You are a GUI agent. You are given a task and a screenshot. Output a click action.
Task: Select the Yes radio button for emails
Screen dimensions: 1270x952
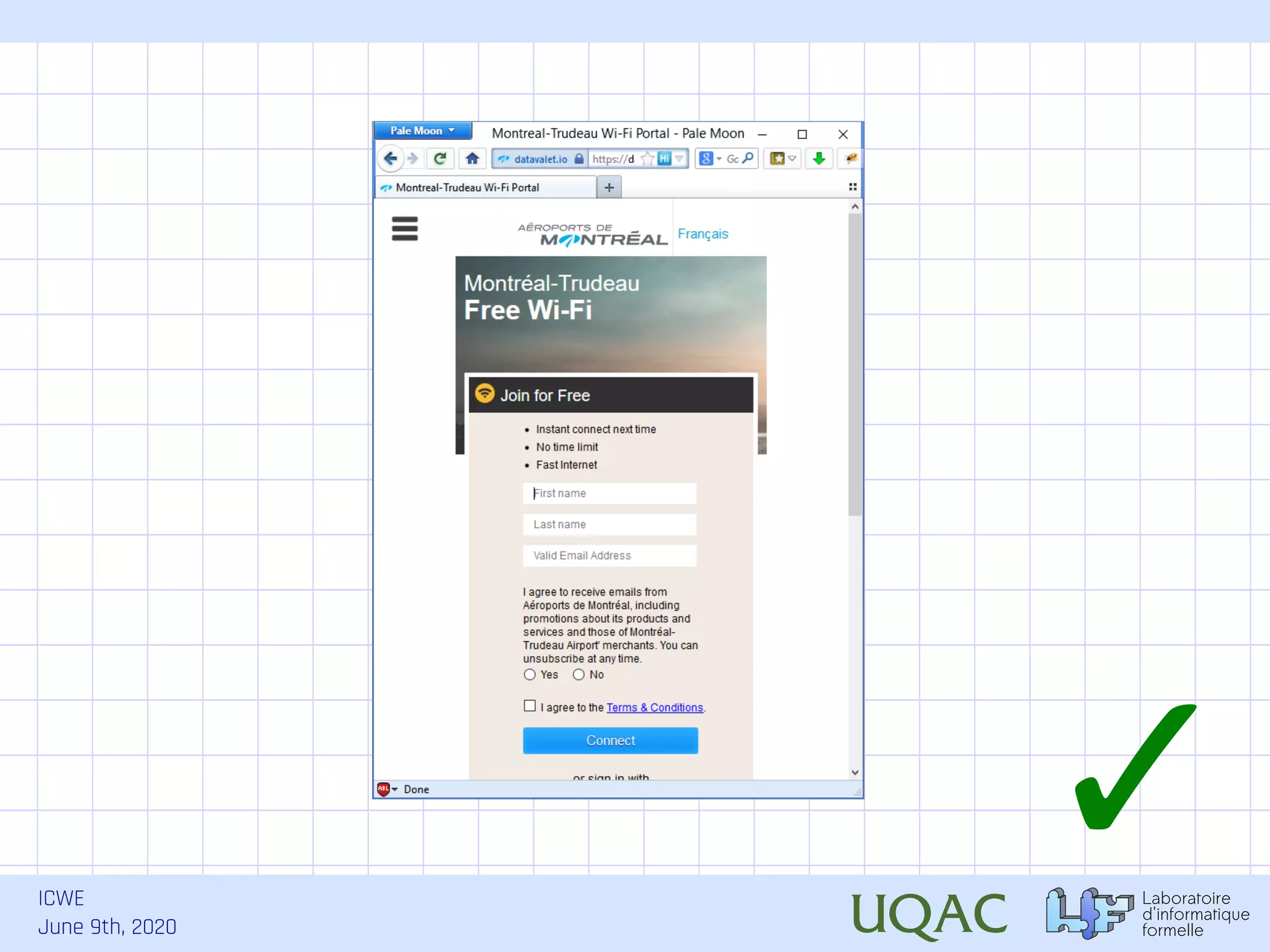tap(530, 674)
